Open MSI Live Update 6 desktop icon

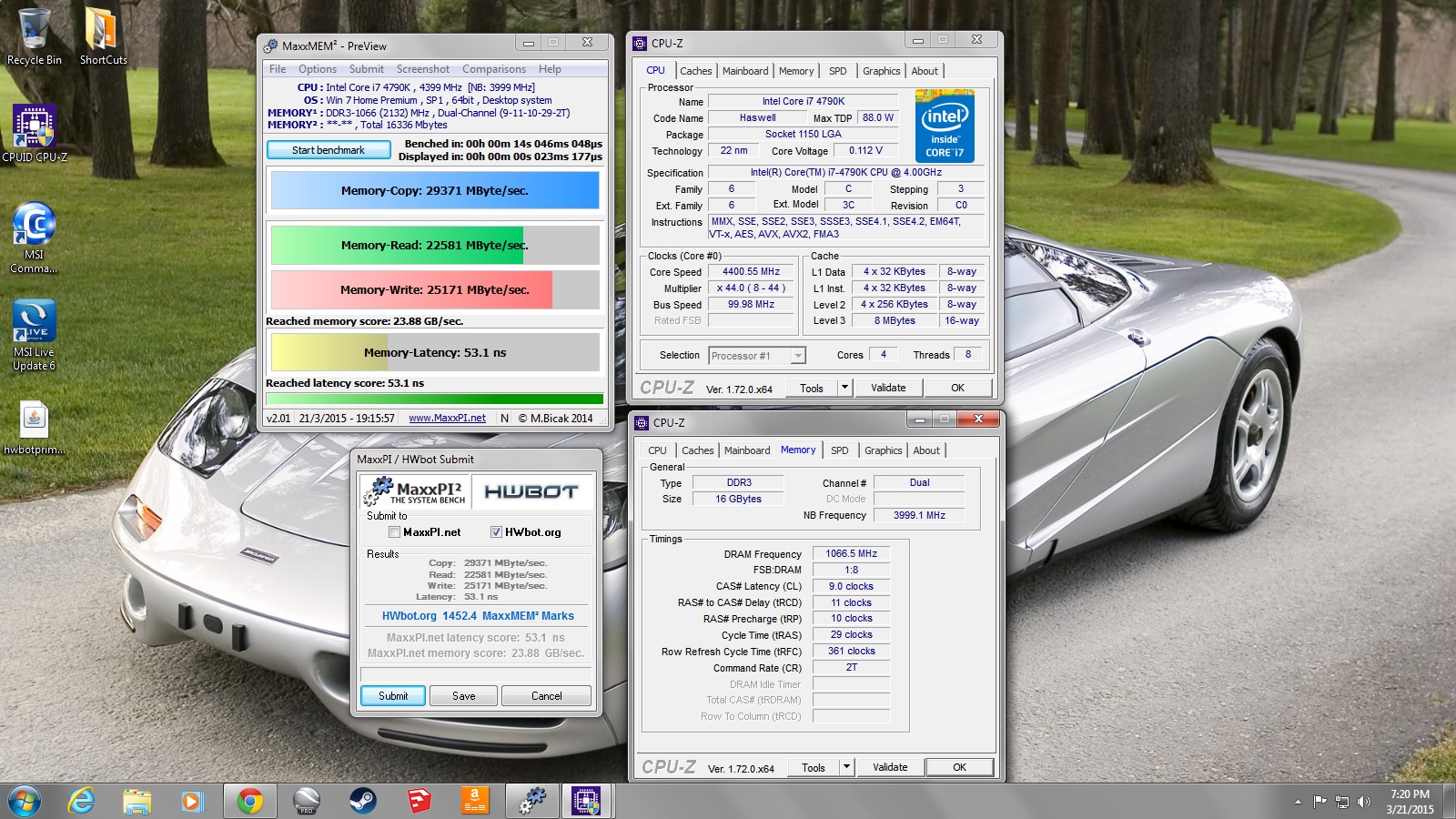pos(34,334)
